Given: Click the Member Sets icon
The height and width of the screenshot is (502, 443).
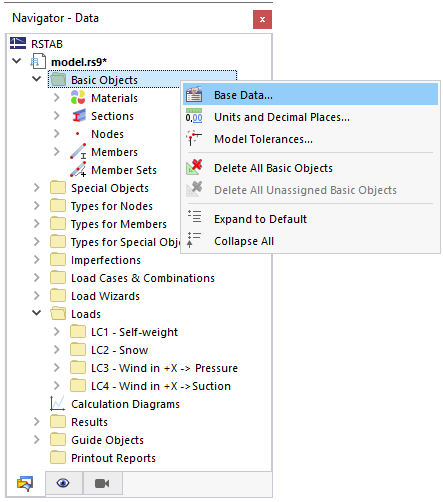Looking at the screenshot, I should coord(78,170).
